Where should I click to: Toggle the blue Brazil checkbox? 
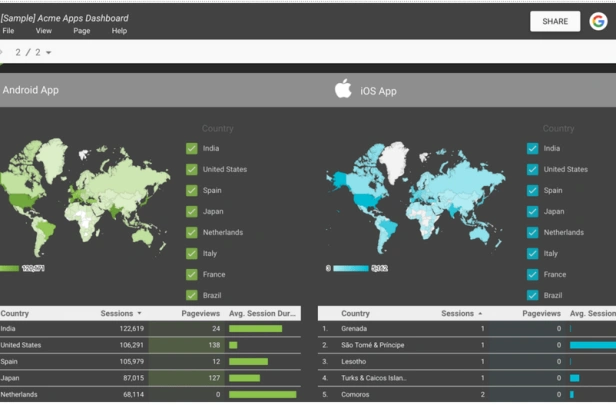pyautogui.click(x=532, y=295)
